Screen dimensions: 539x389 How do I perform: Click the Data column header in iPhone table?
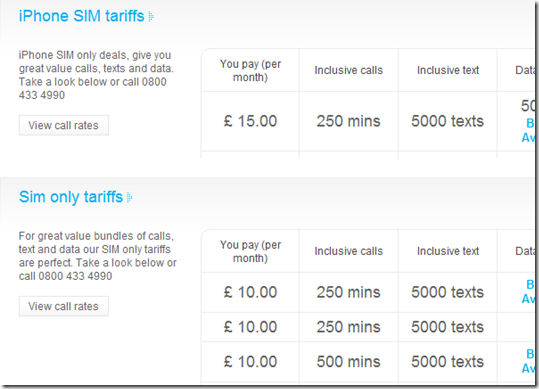525,70
